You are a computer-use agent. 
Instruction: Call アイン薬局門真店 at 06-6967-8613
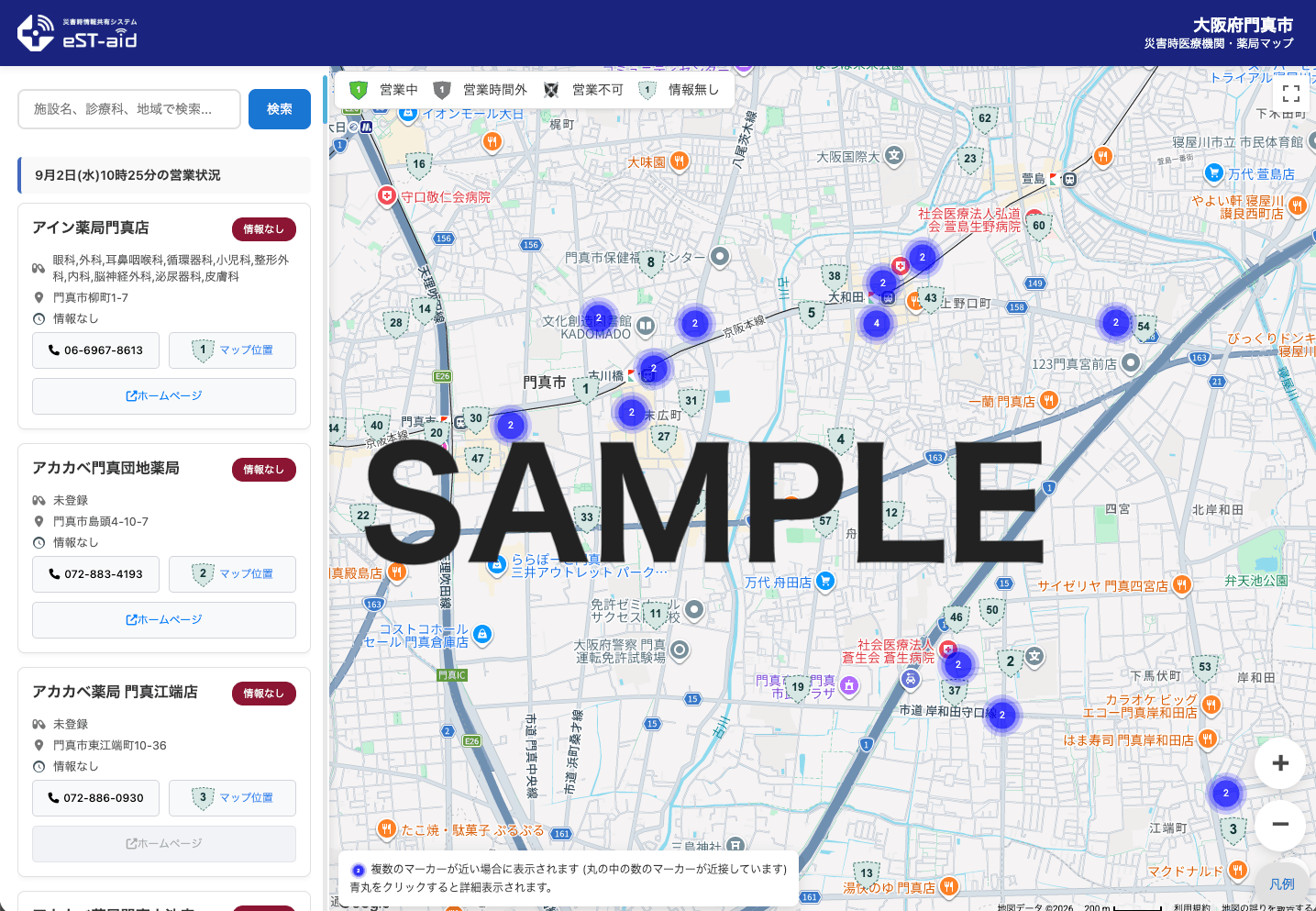95,350
